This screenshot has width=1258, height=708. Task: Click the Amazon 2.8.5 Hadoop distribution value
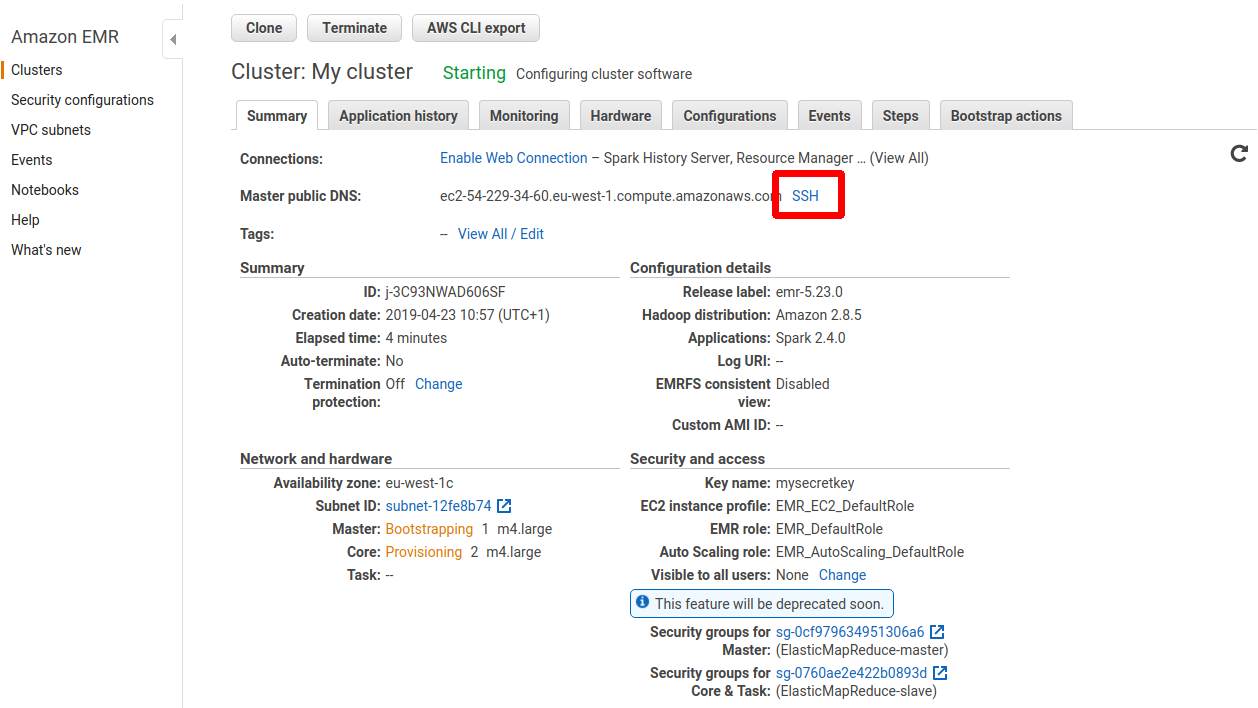[819, 315]
